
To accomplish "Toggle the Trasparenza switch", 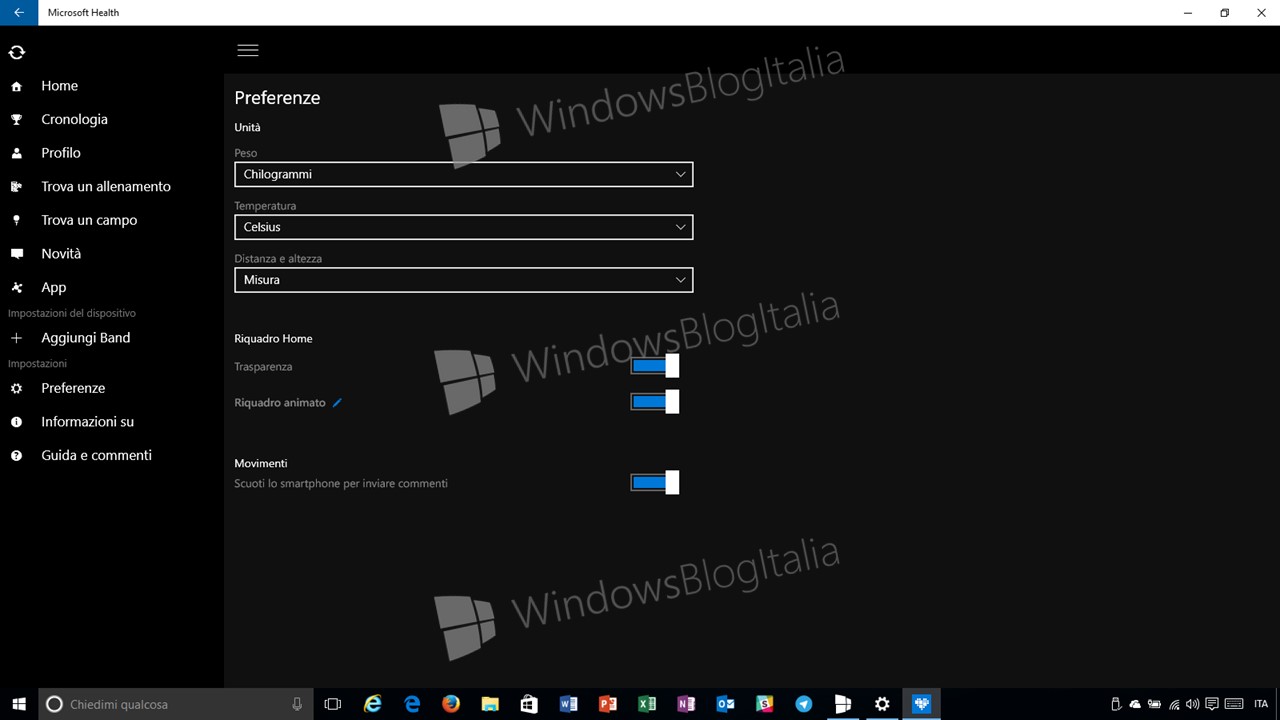I will 655,366.
